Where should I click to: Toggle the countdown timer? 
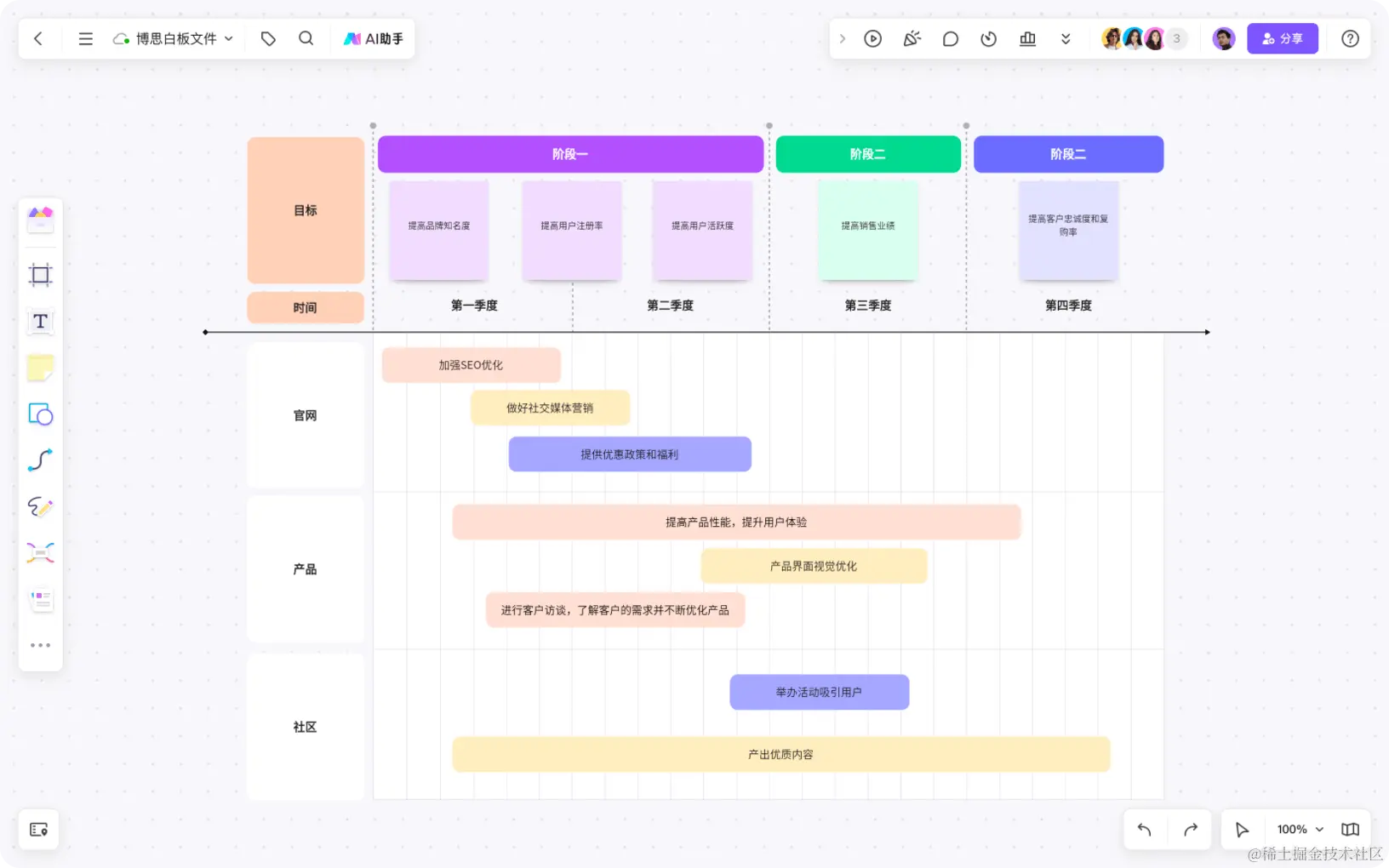point(989,38)
